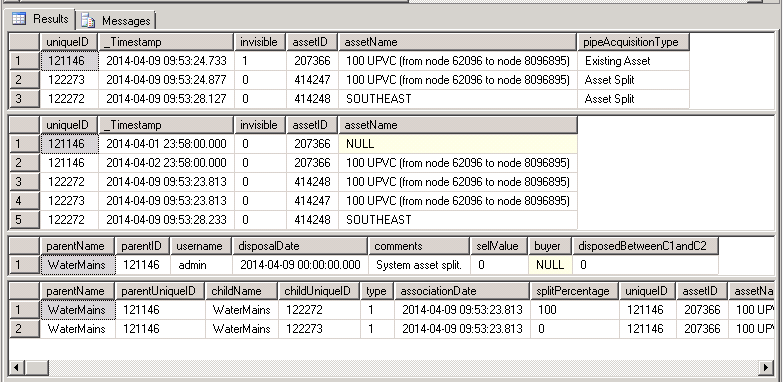Select the pipeAcquisitionType column header
Screen dimensions: 783x382
click(633, 42)
